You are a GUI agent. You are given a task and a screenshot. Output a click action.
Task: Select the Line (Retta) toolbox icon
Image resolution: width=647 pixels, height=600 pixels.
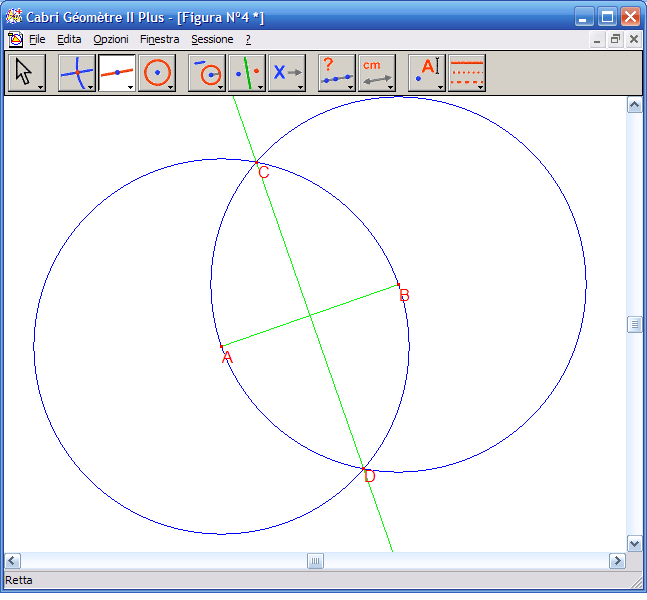coord(117,73)
